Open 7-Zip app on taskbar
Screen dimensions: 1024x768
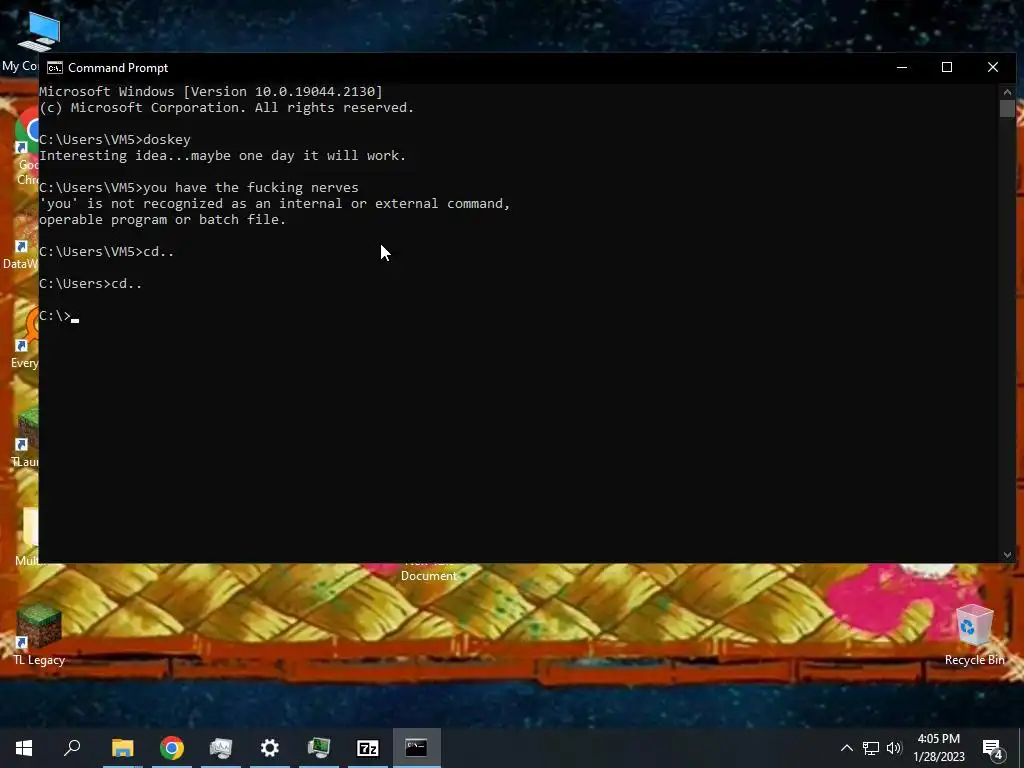tap(368, 748)
